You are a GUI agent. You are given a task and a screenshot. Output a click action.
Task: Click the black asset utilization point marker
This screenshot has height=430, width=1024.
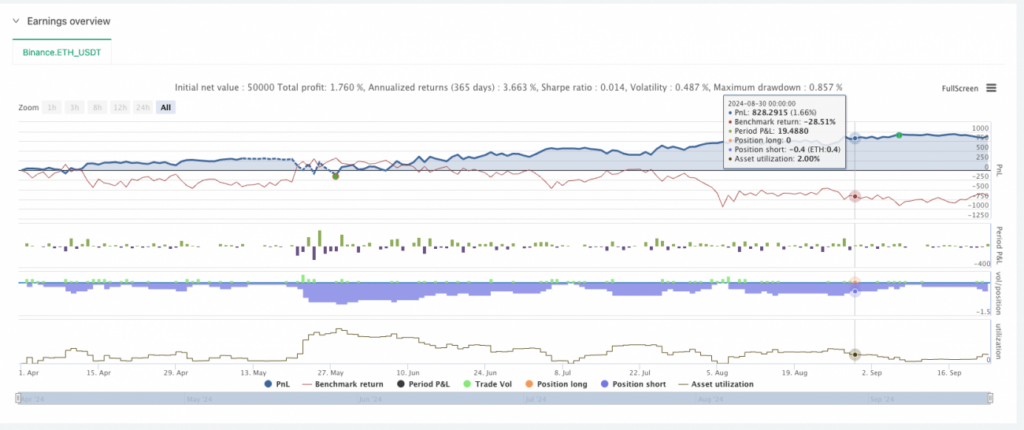[x=855, y=354]
